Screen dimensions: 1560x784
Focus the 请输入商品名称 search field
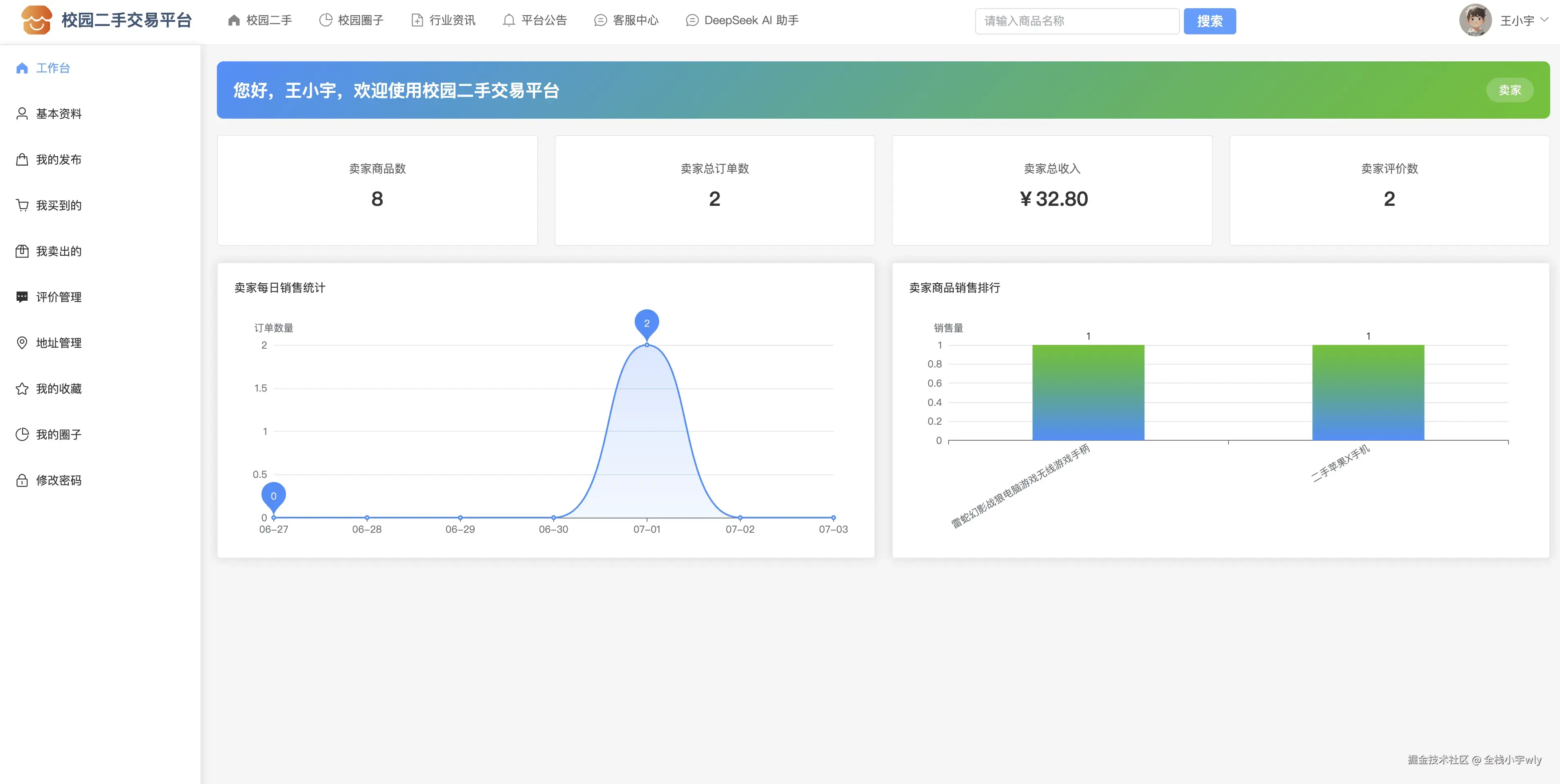point(1077,21)
